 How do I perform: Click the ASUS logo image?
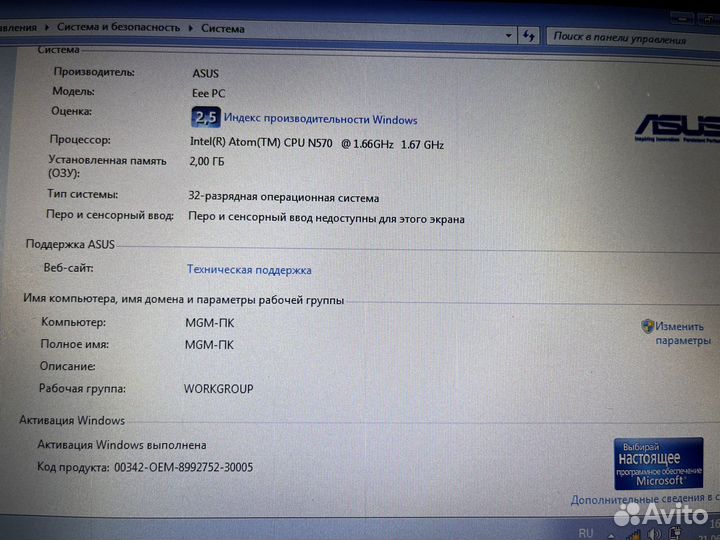(x=678, y=128)
